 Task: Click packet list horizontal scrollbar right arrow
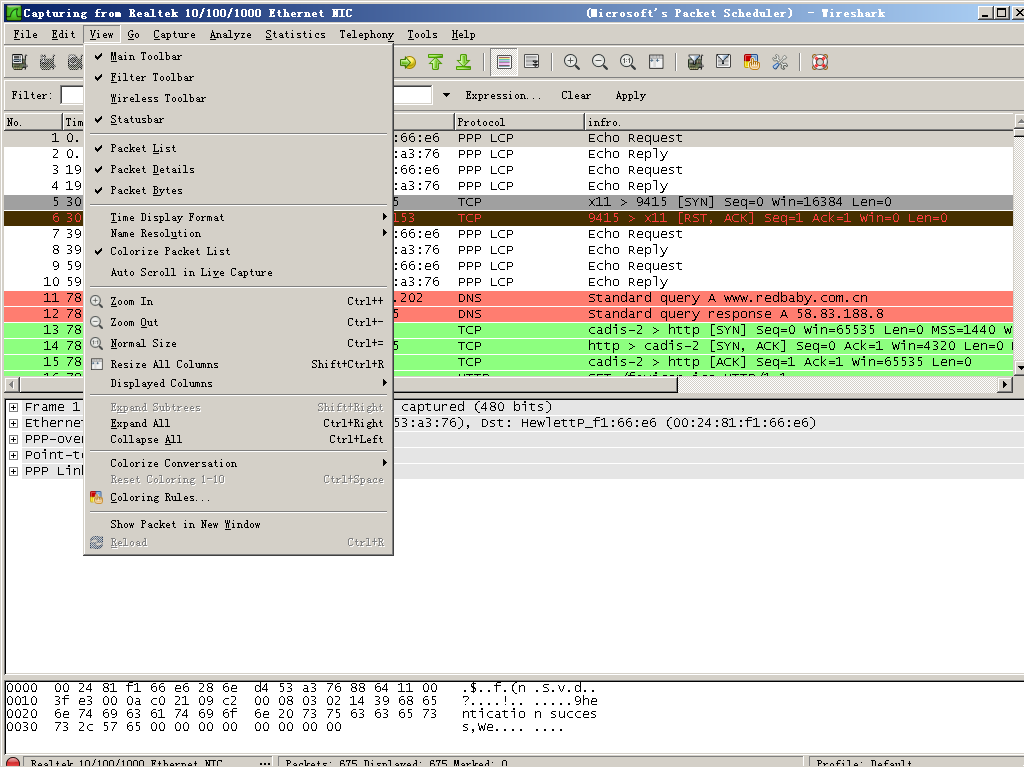(1005, 385)
